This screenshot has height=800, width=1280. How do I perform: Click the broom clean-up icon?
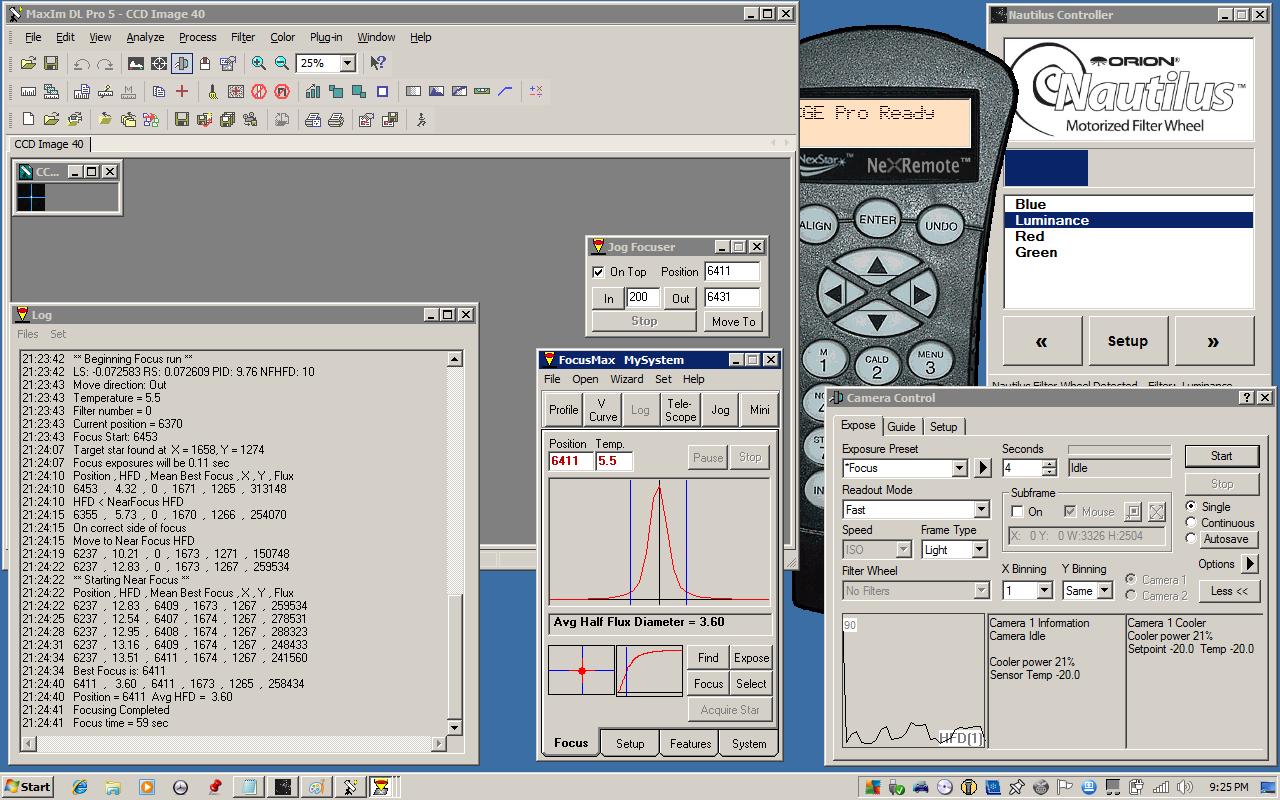click(x=212, y=91)
